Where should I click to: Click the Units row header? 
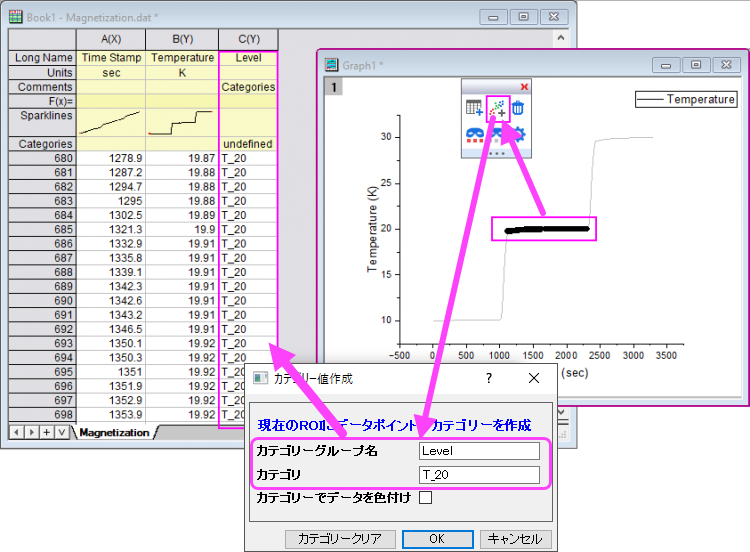point(43,73)
